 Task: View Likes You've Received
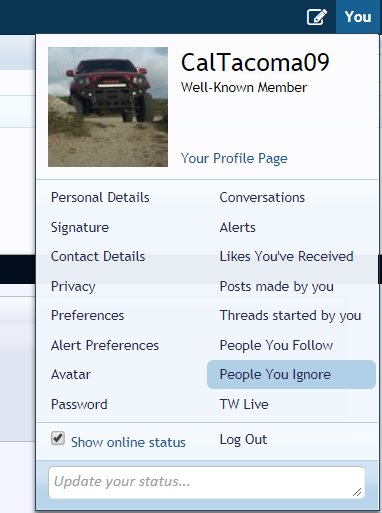pyautogui.click(x=286, y=256)
